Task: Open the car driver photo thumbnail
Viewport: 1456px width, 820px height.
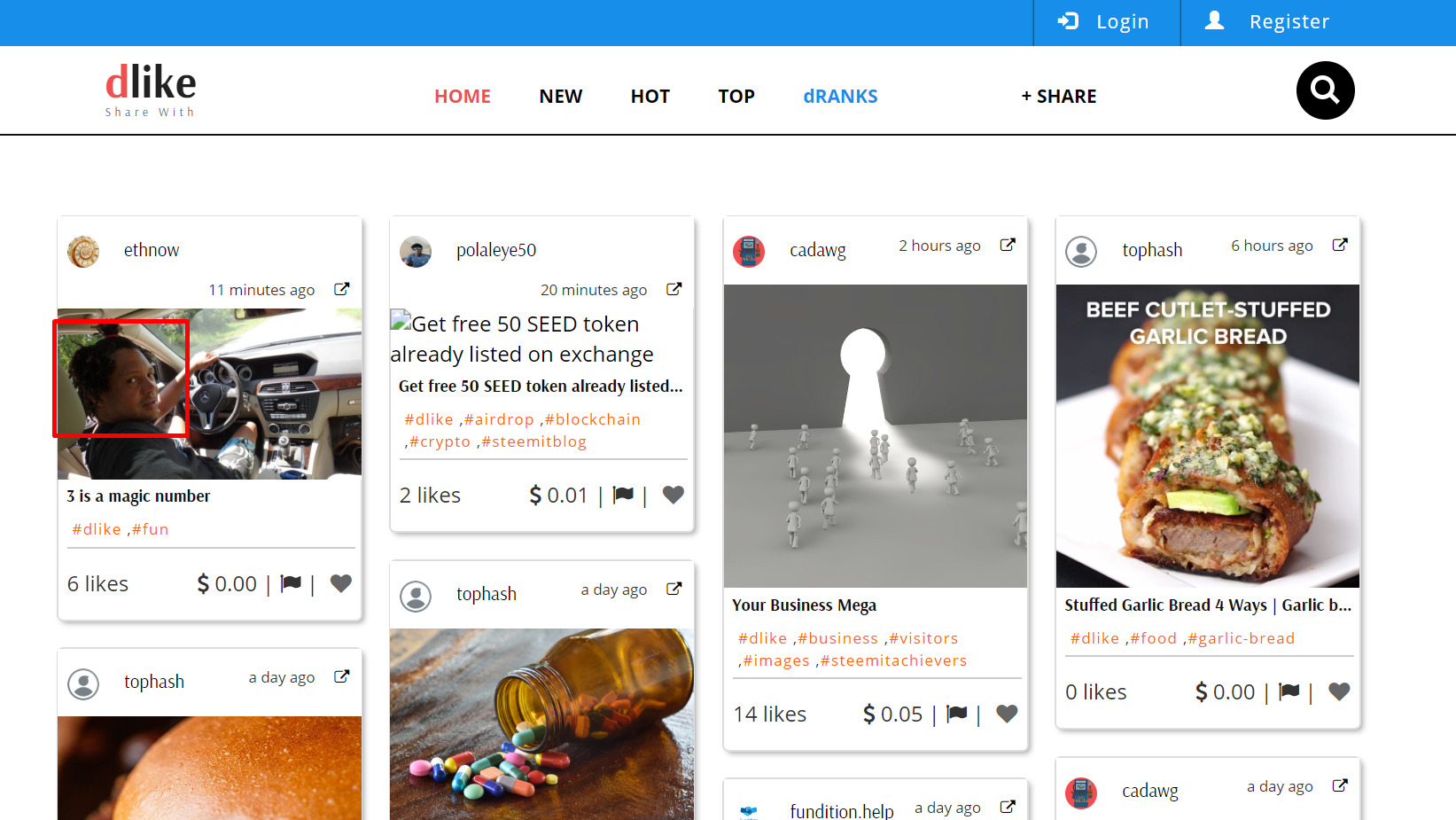Action: pos(210,394)
